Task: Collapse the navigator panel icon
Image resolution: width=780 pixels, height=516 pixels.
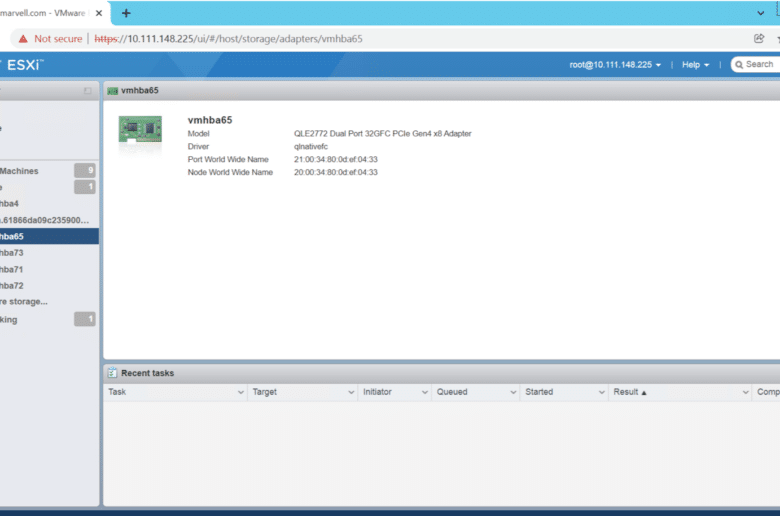Action: tap(88, 91)
